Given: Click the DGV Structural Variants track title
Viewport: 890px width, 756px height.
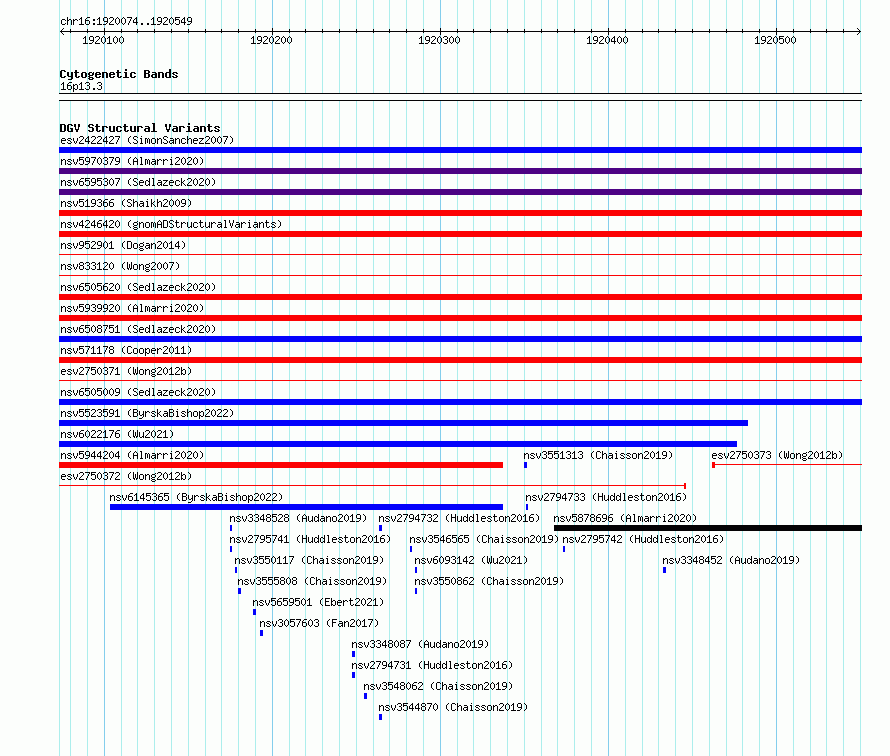Looking at the screenshot, I should pos(140,128).
